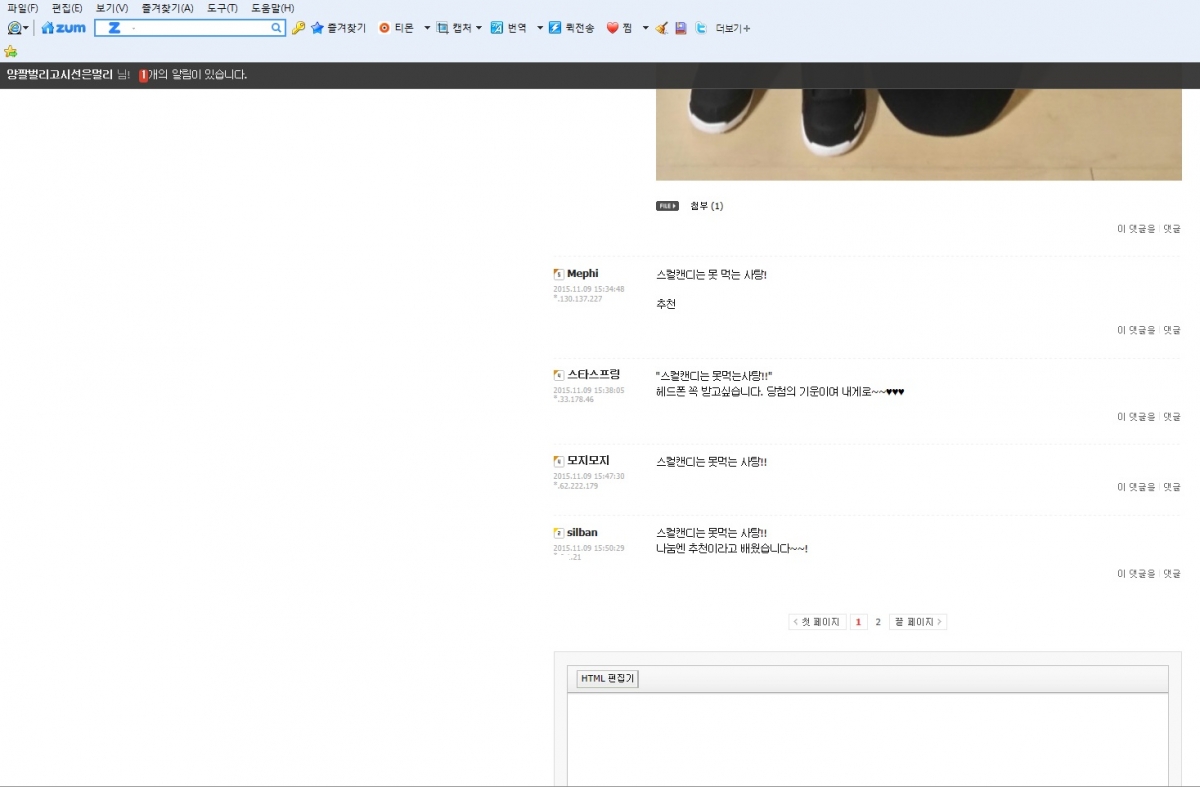The width and height of the screenshot is (1200, 787).
Task: Click silban's timestamp 2015.11.09 15:50:29
Action: point(589,548)
